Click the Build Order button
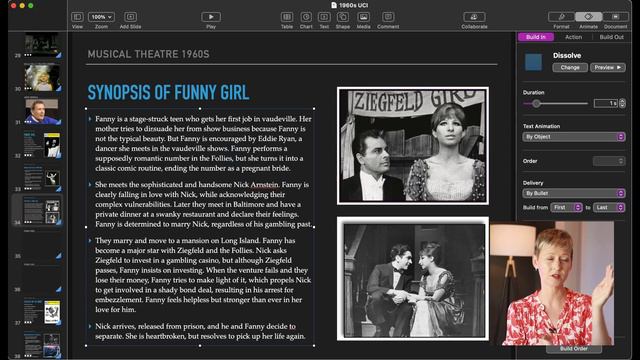Image resolution: width=640 pixels, height=360 pixels. coord(574,349)
